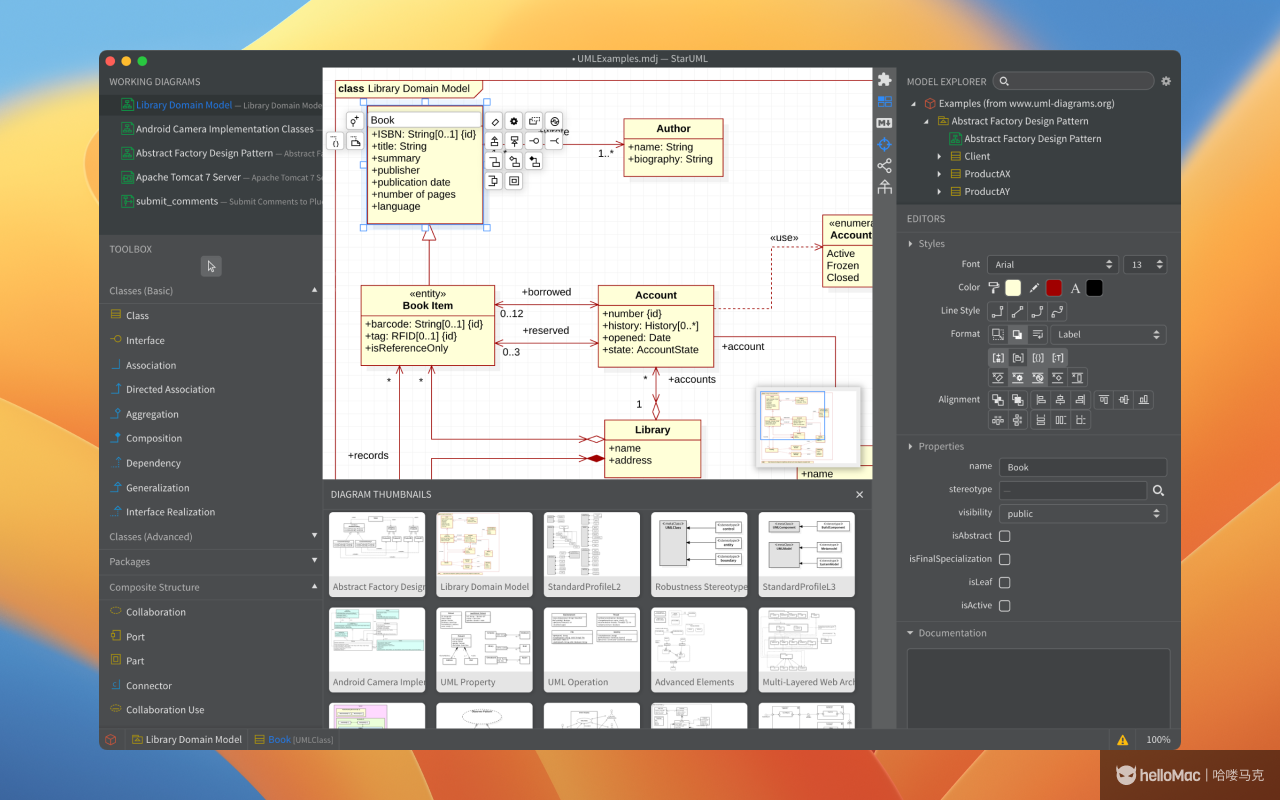The image size is (1280, 800).
Task: Select the oblique line style icon
Action: (x=1017, y=311)
